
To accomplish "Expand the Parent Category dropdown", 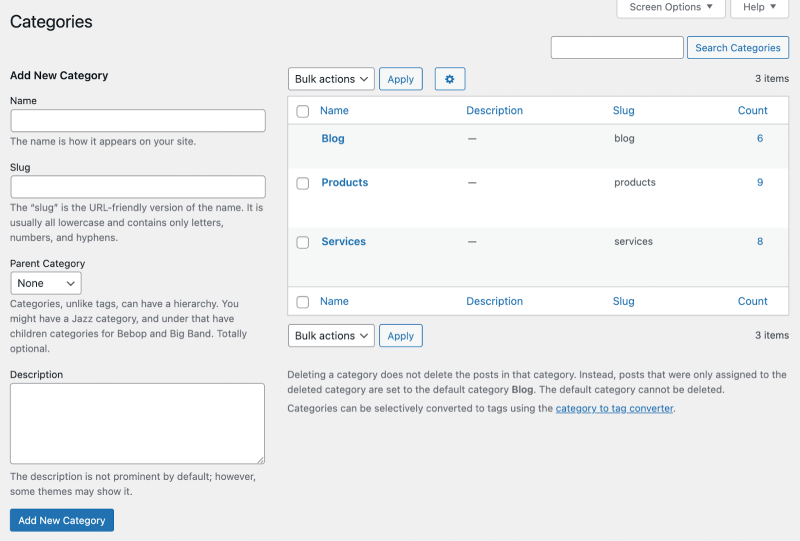I will 46,283.
